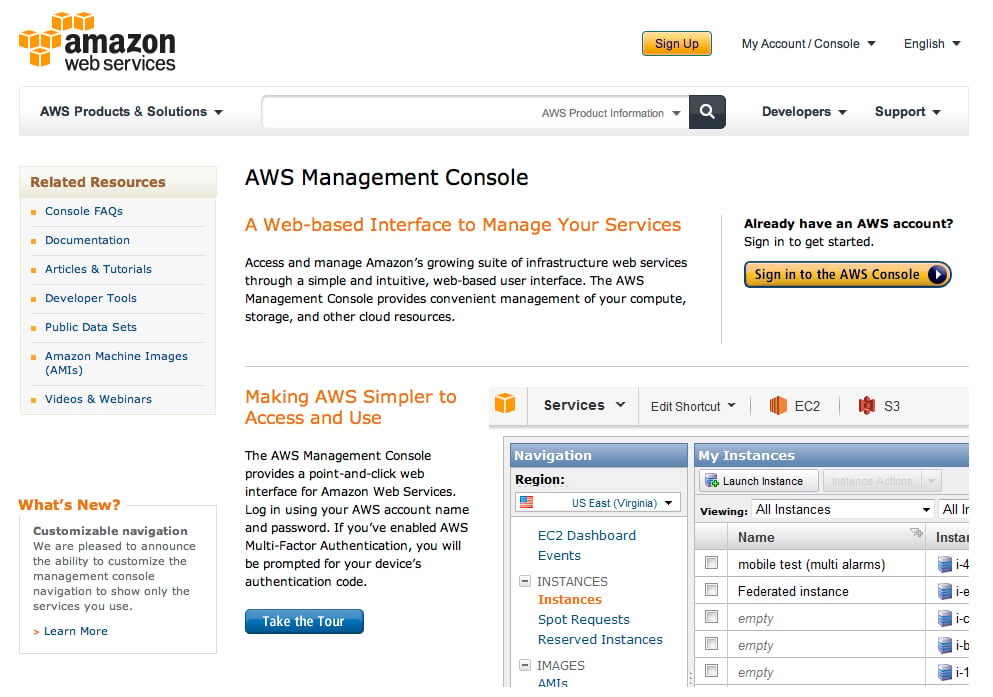Open the S3 service shortcut icon
Image resolution: width=993 pixels, height=697 pixels.
point(866,405)
